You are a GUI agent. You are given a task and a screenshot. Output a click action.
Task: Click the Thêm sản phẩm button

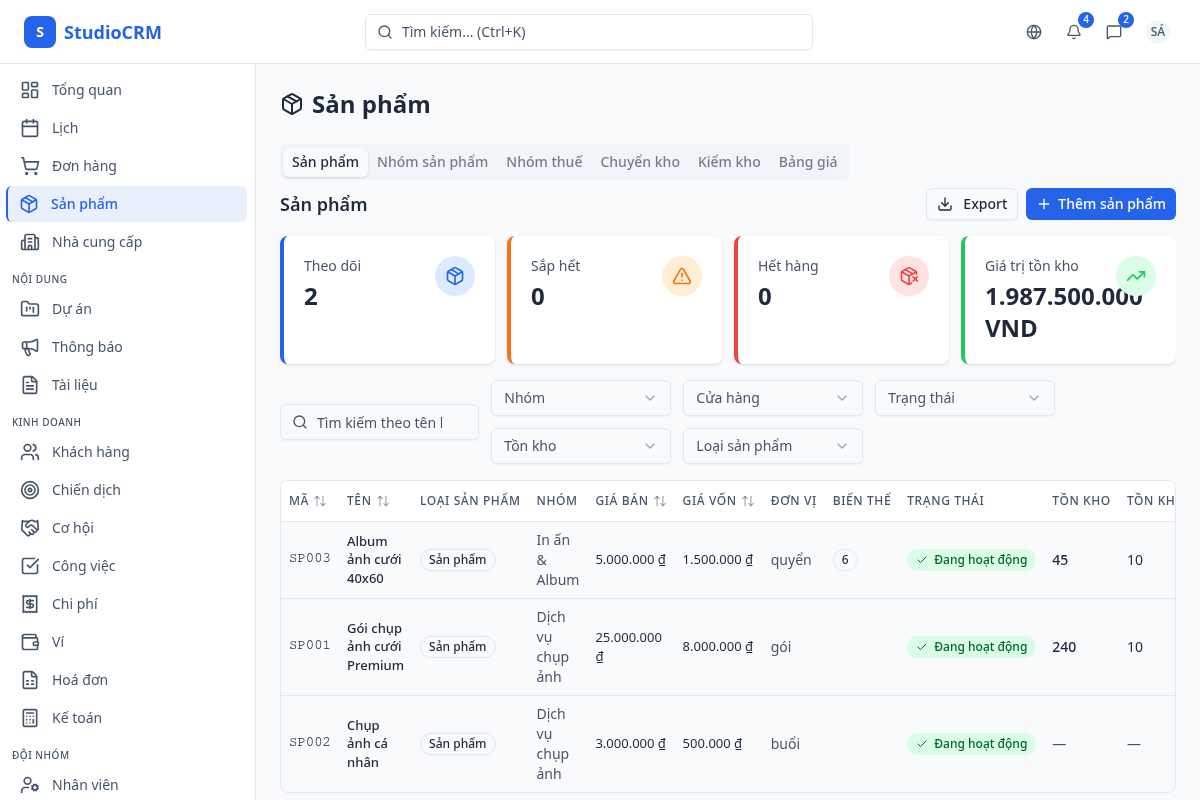tap(1100, 204)
